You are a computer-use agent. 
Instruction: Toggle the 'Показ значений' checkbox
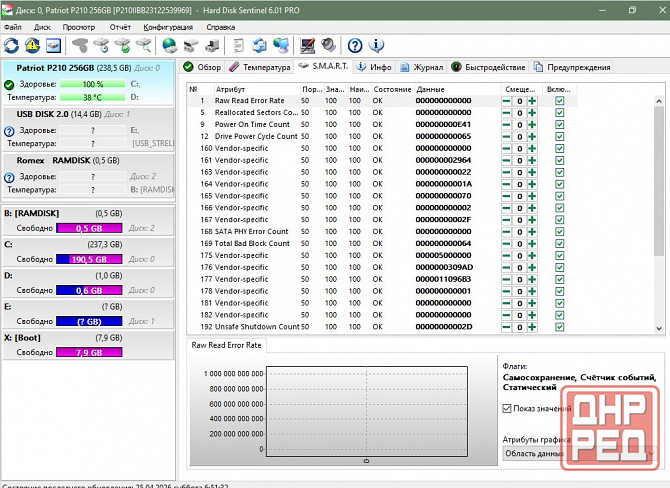click(507, 409)
